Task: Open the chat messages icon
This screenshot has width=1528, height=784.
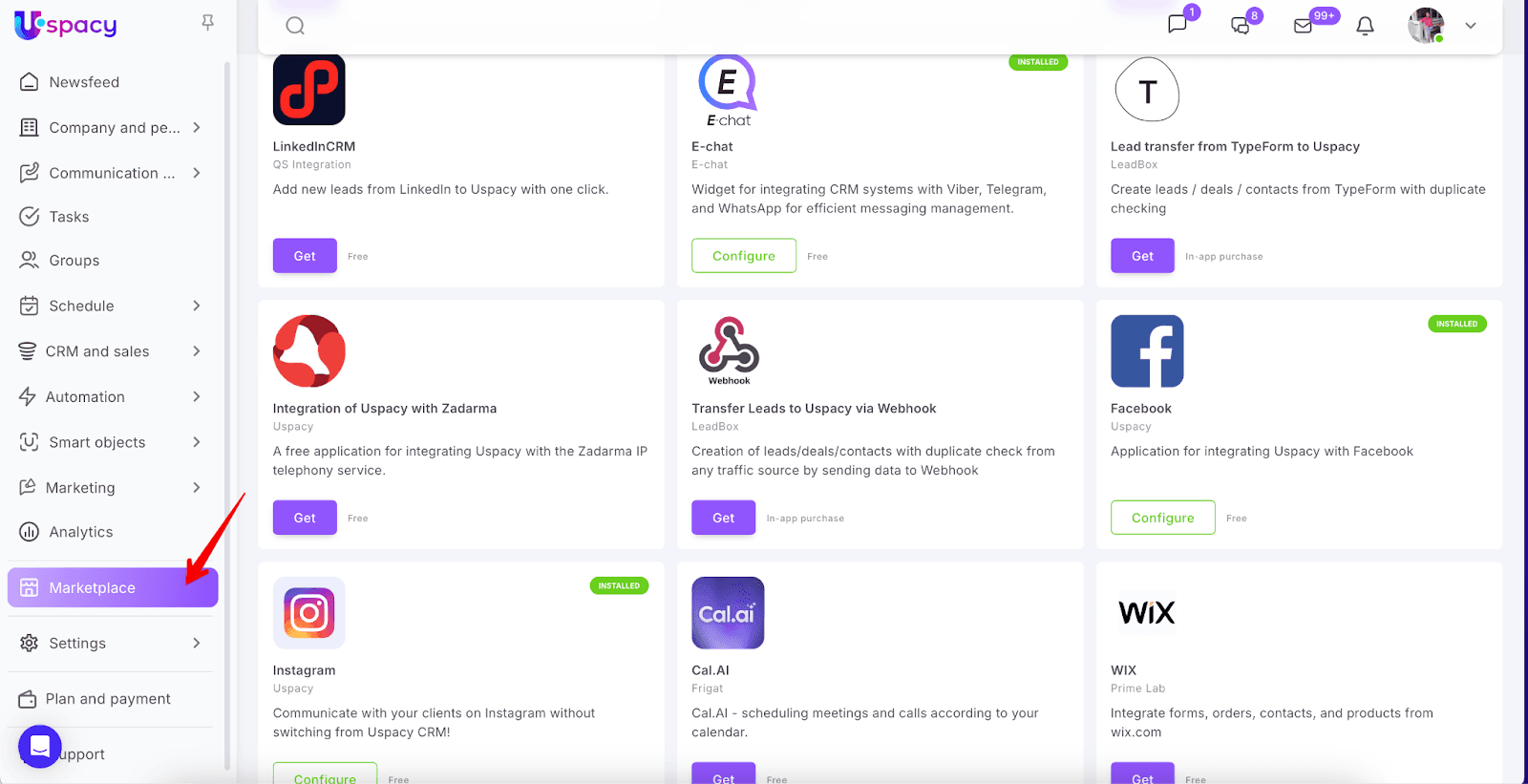Action: pos(1178,24)
